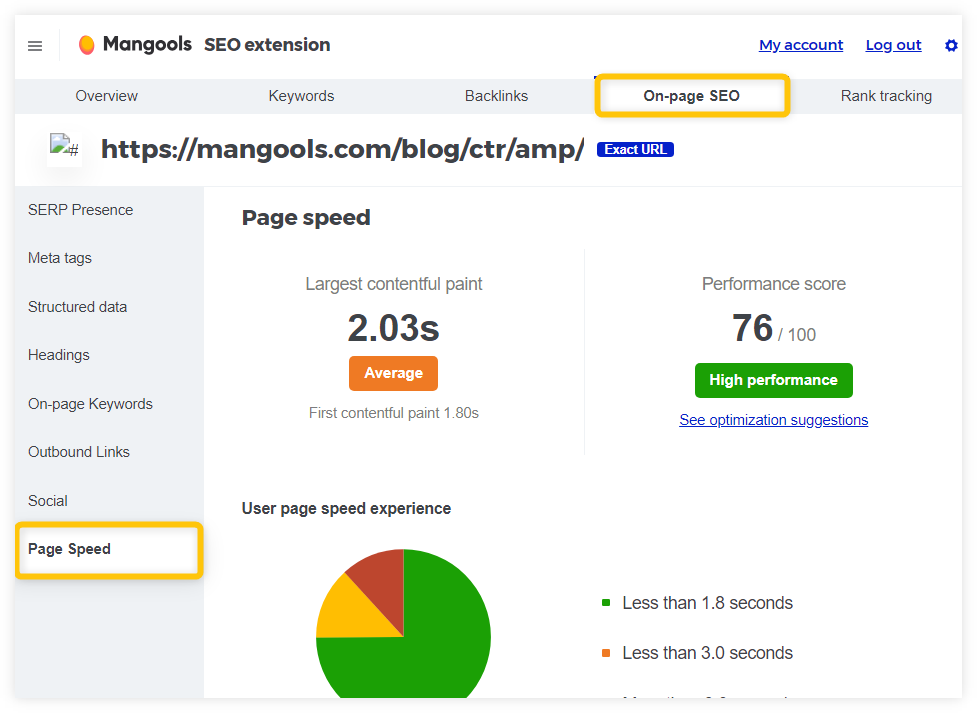Select Outbound Links in the sidebar
The image size is (977, 713).
[x=79, y=452]
